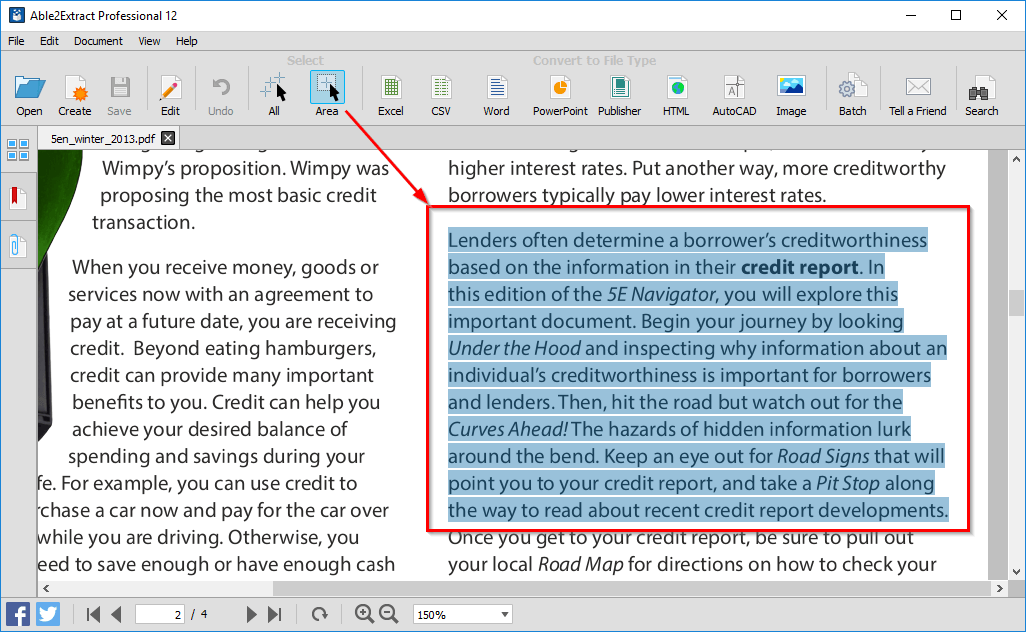Open the thumbnails side panel

click(18, 150)
